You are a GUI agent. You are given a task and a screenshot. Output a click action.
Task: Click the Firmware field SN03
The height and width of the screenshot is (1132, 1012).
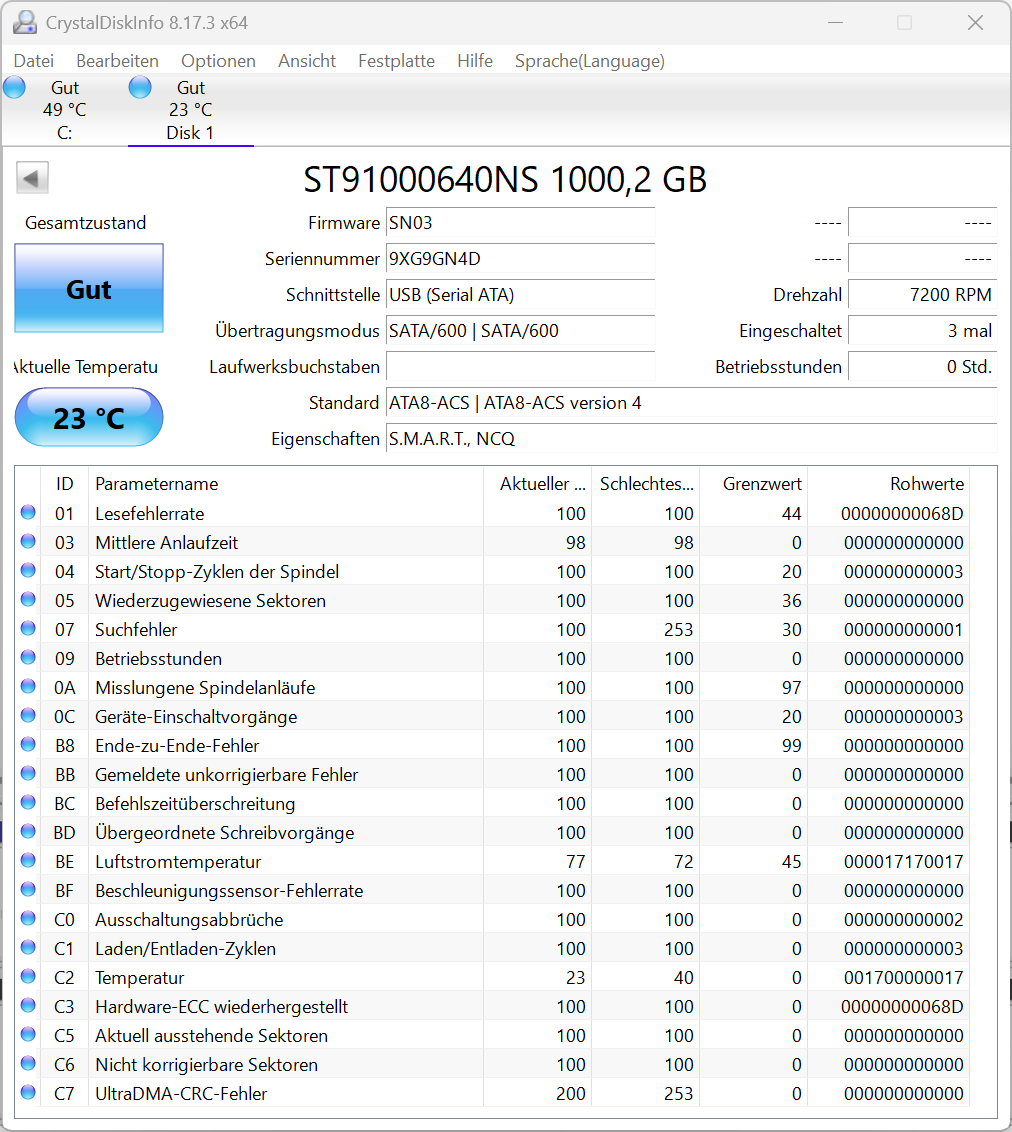click(x=520, y=222)
